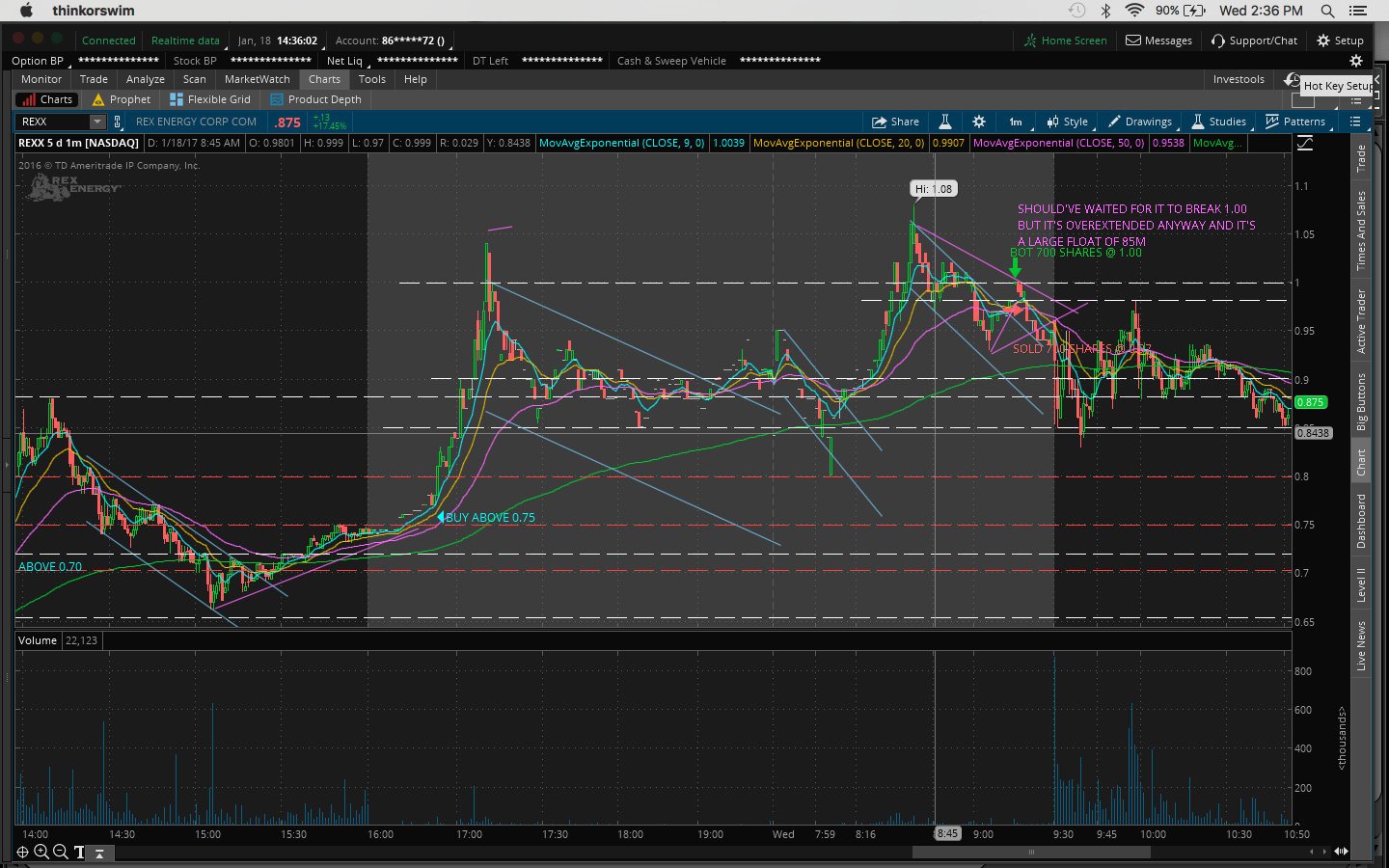Click the 8:45 time axis marker
1389x868 pixels.
[947, 834]
